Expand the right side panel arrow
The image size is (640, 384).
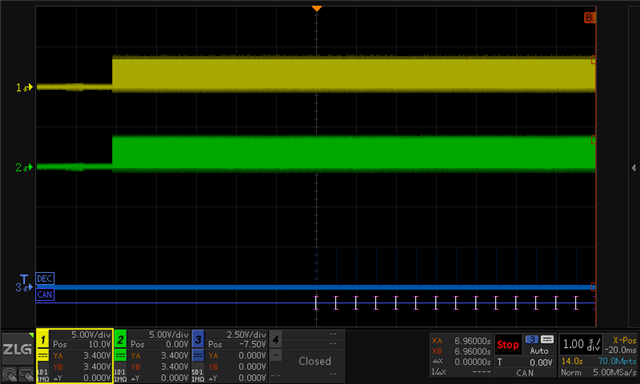(x=633, y=168)
